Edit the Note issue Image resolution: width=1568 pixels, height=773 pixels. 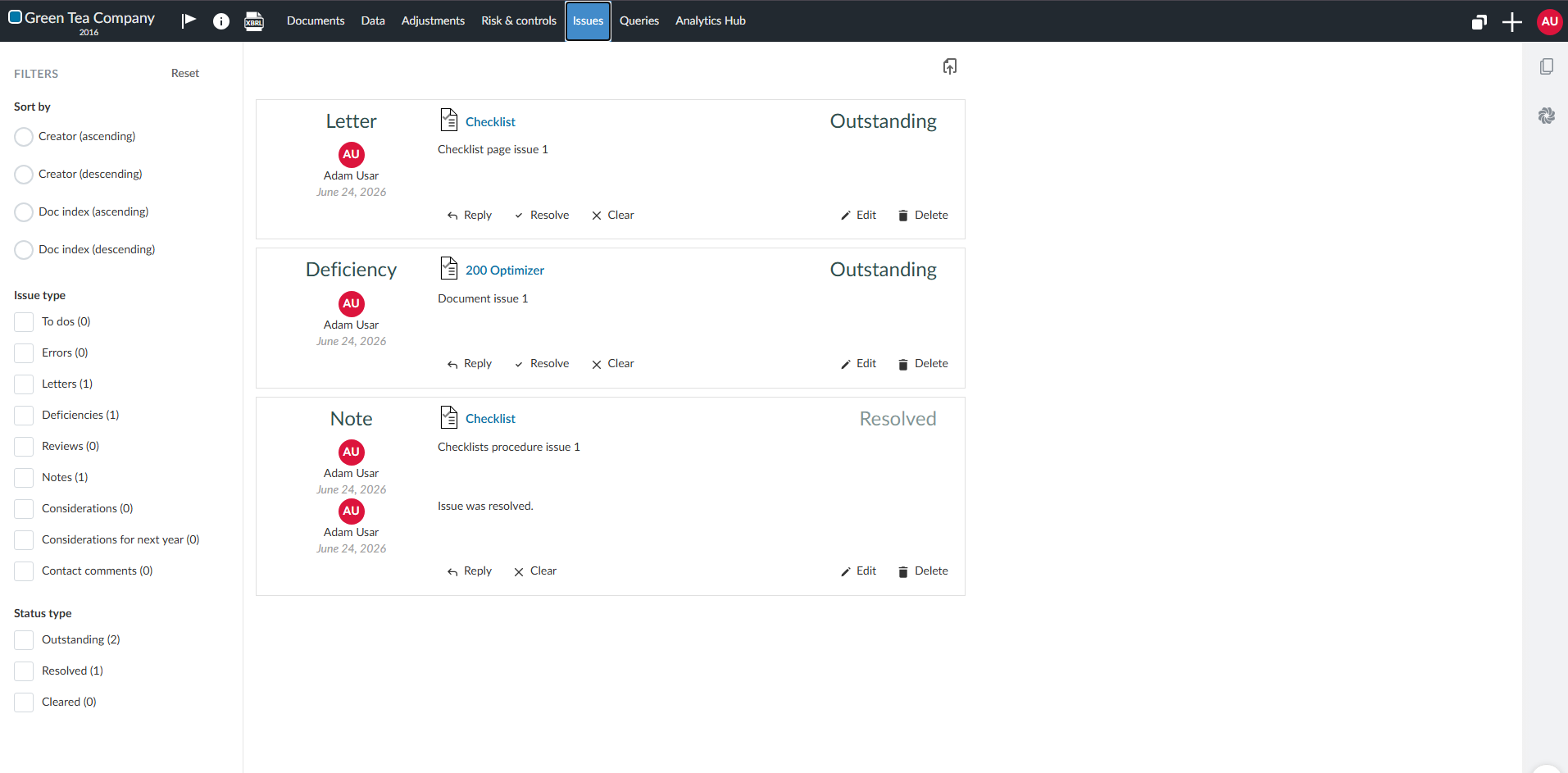tap(858, 571)
